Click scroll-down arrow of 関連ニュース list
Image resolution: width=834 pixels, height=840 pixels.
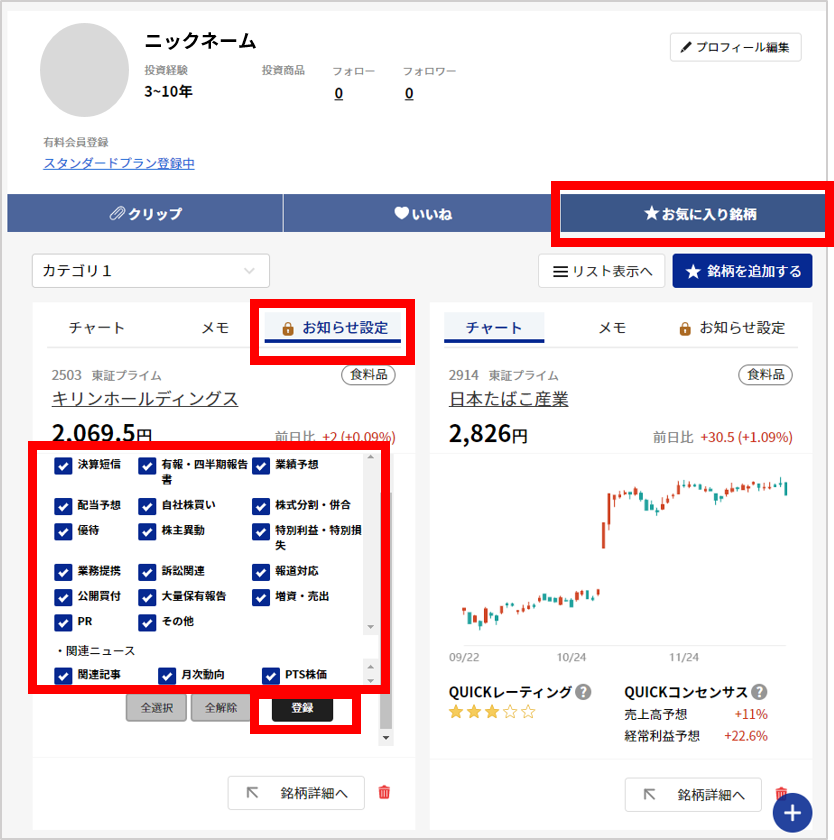(x=371, y=682)
